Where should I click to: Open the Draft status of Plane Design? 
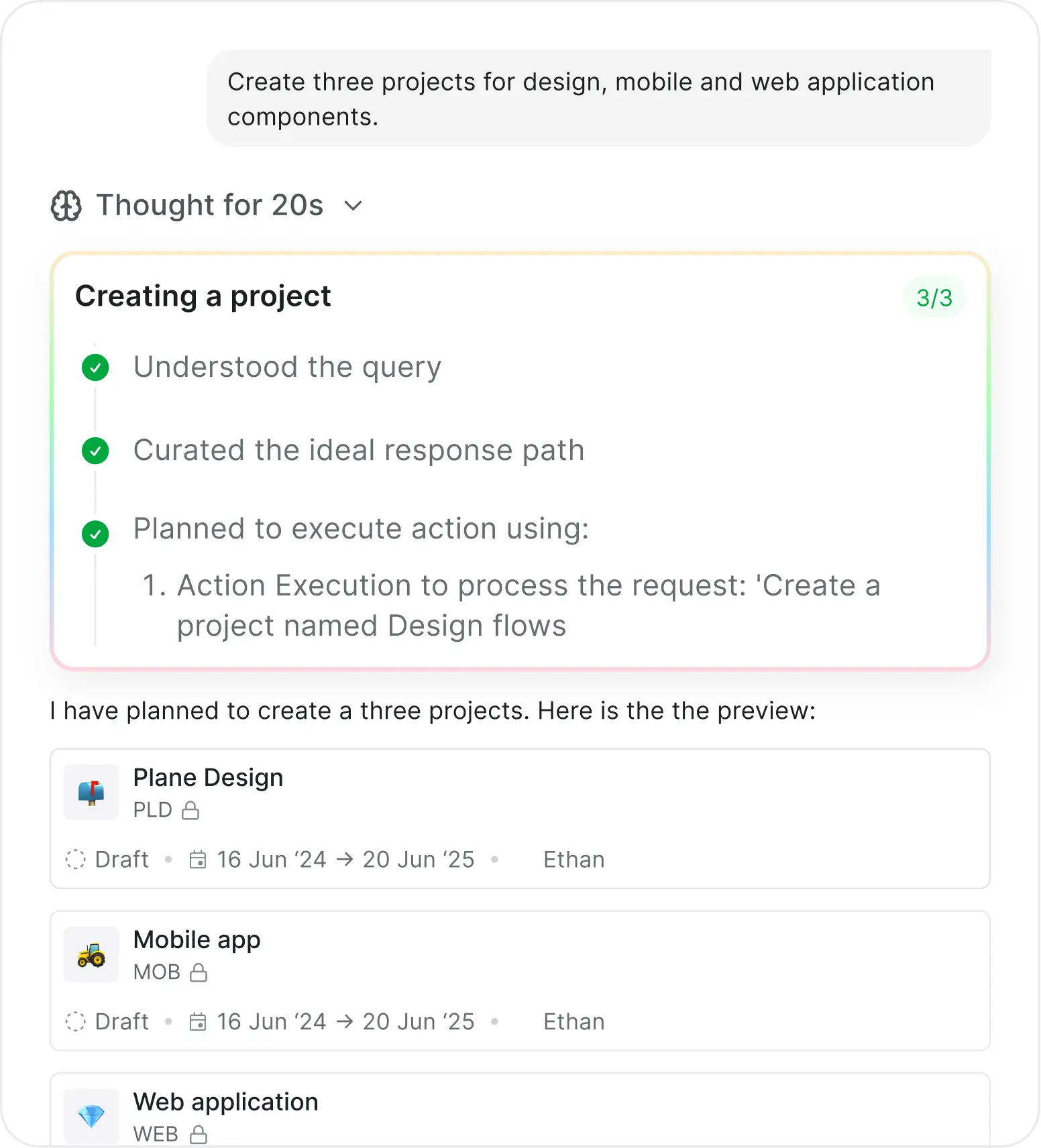click(x=107, y=860)
